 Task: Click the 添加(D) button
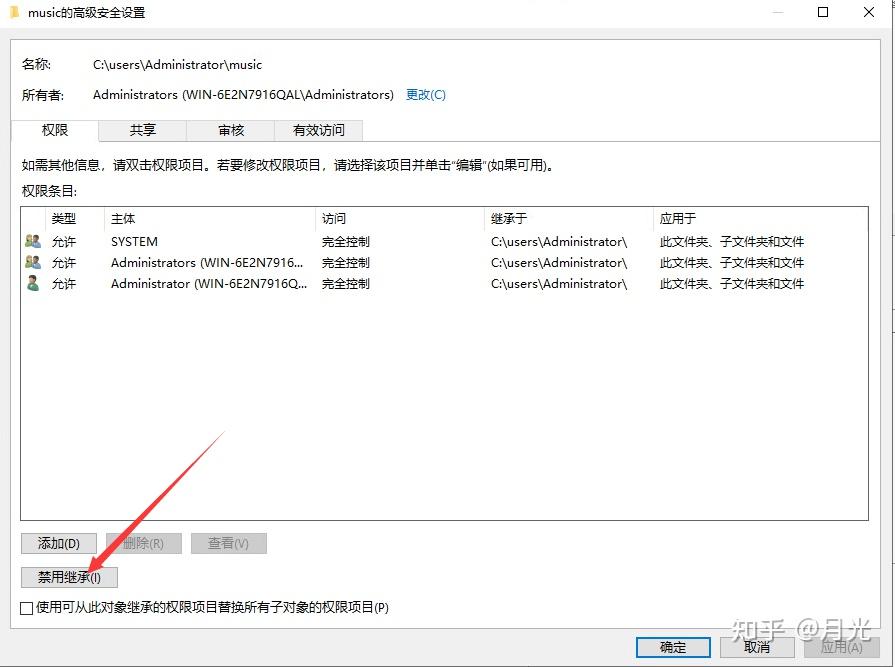(57, 543)
